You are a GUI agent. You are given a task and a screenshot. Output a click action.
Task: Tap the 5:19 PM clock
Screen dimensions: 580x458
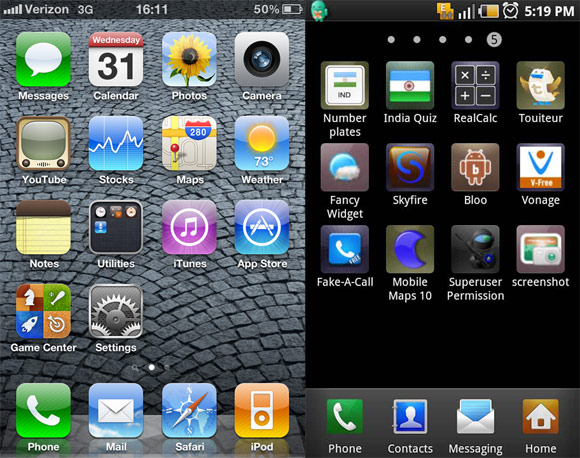[x=549, y=11]
